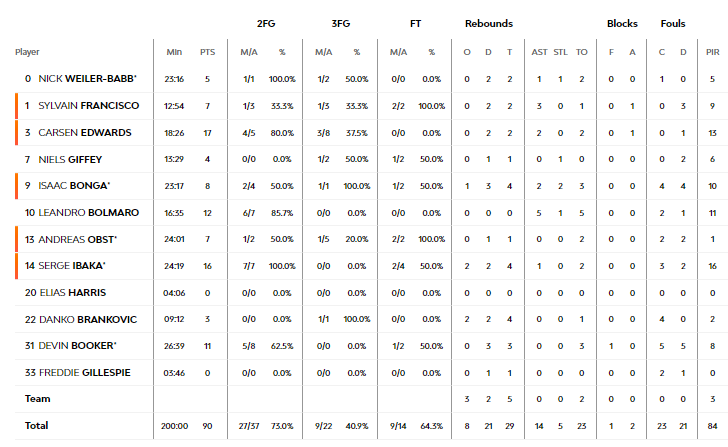This screenshot has height=447, width=728.
Task: Click the PTS column header
Action: click(x=208, y=52)
